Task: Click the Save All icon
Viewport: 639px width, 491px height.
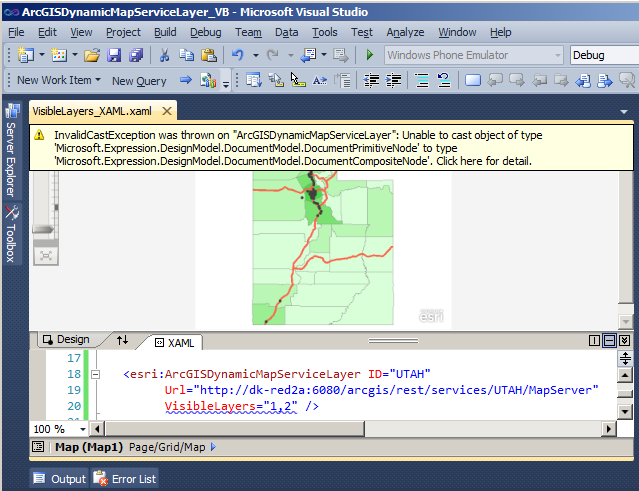Action: pos(136,55)
